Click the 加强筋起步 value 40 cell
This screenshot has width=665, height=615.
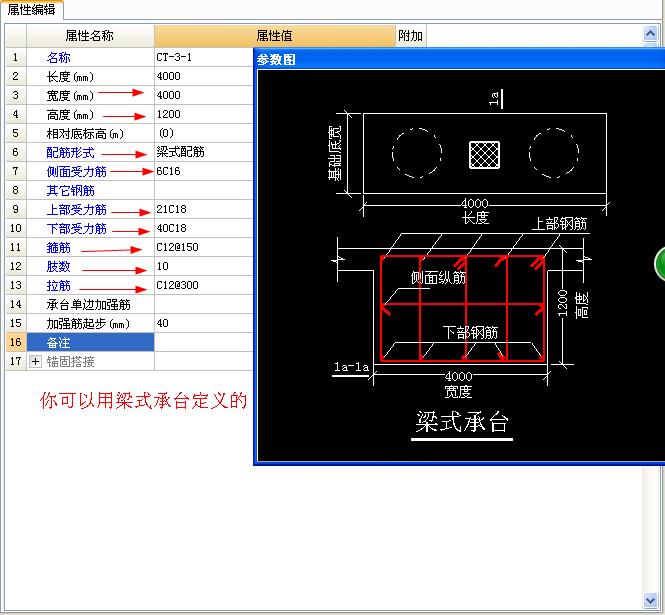pyautogui.click(x=204, y=324)
